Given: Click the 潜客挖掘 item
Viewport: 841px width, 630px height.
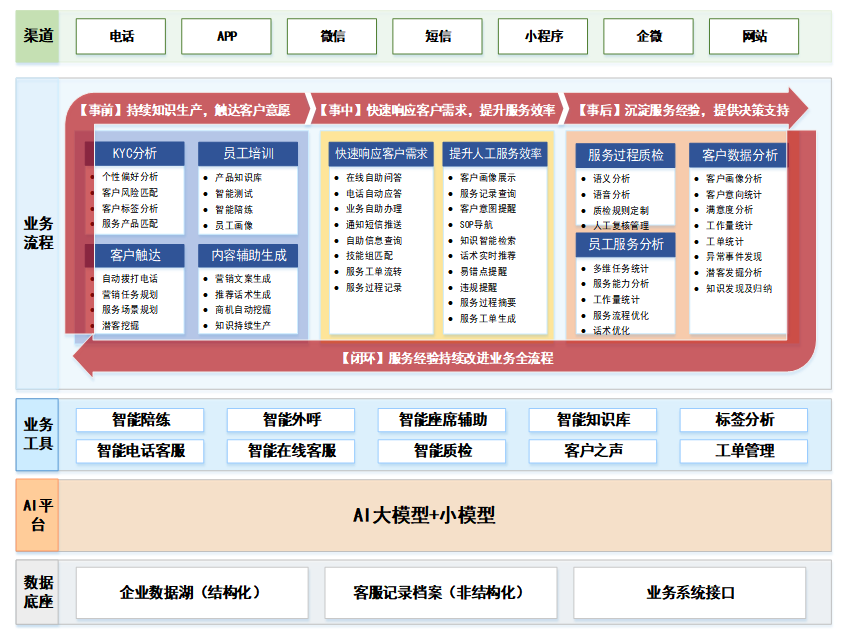Looking at the screenshot, I should 120,325.
